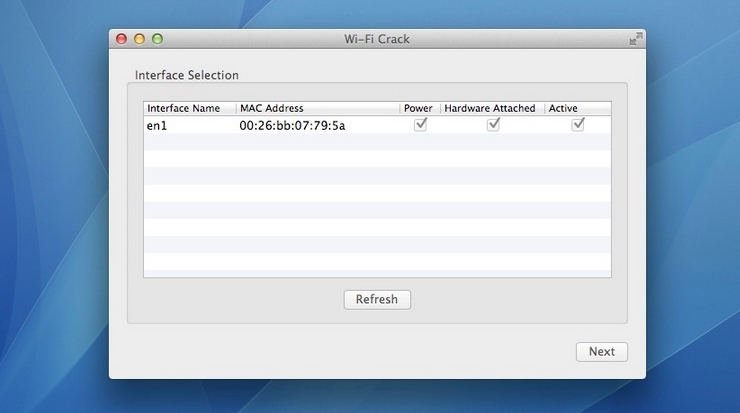Click the Hardware Attached column header

coord(492,108)
